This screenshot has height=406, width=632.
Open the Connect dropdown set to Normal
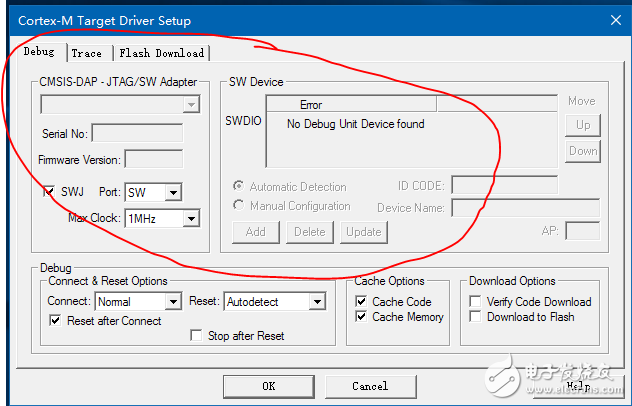(x=138, y=302)
